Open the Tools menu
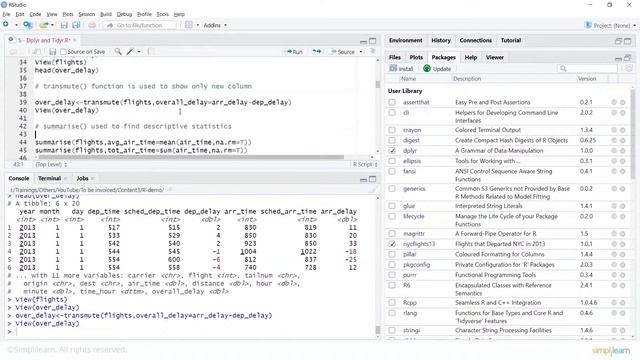 (162, 14)
